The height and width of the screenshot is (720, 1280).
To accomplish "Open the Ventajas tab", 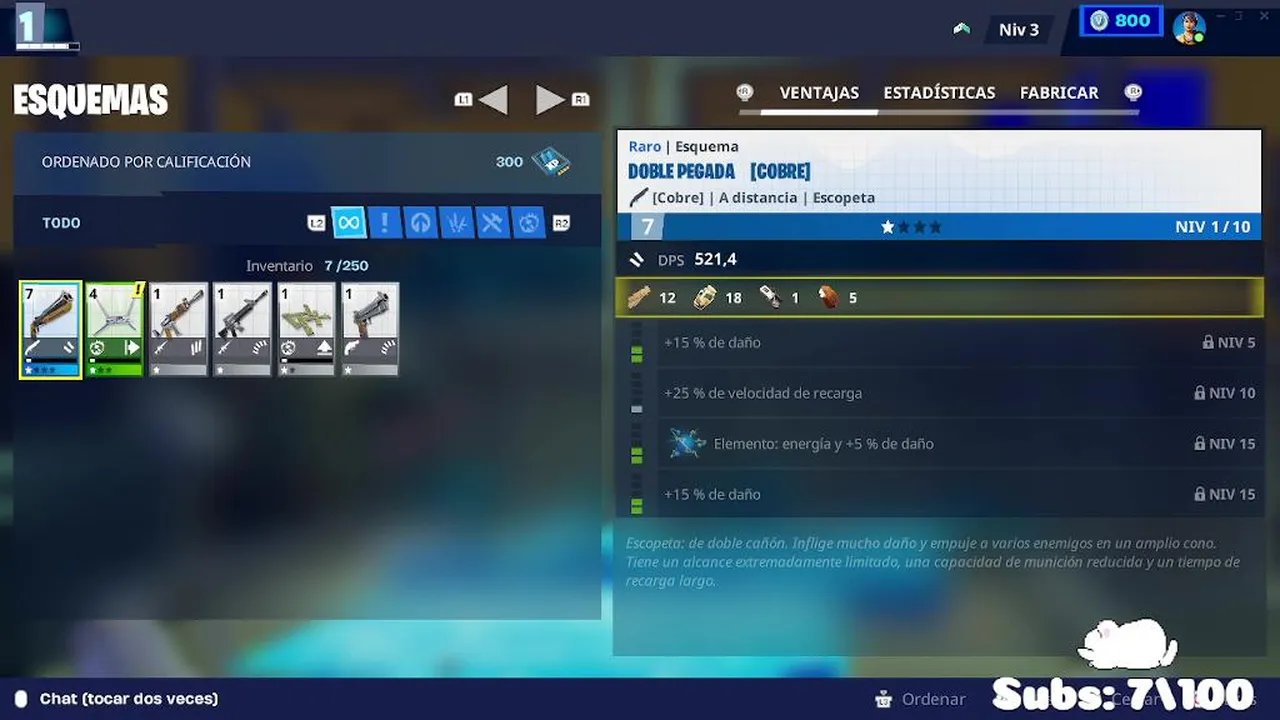I will pyautogui.click(x=819, y=93).
